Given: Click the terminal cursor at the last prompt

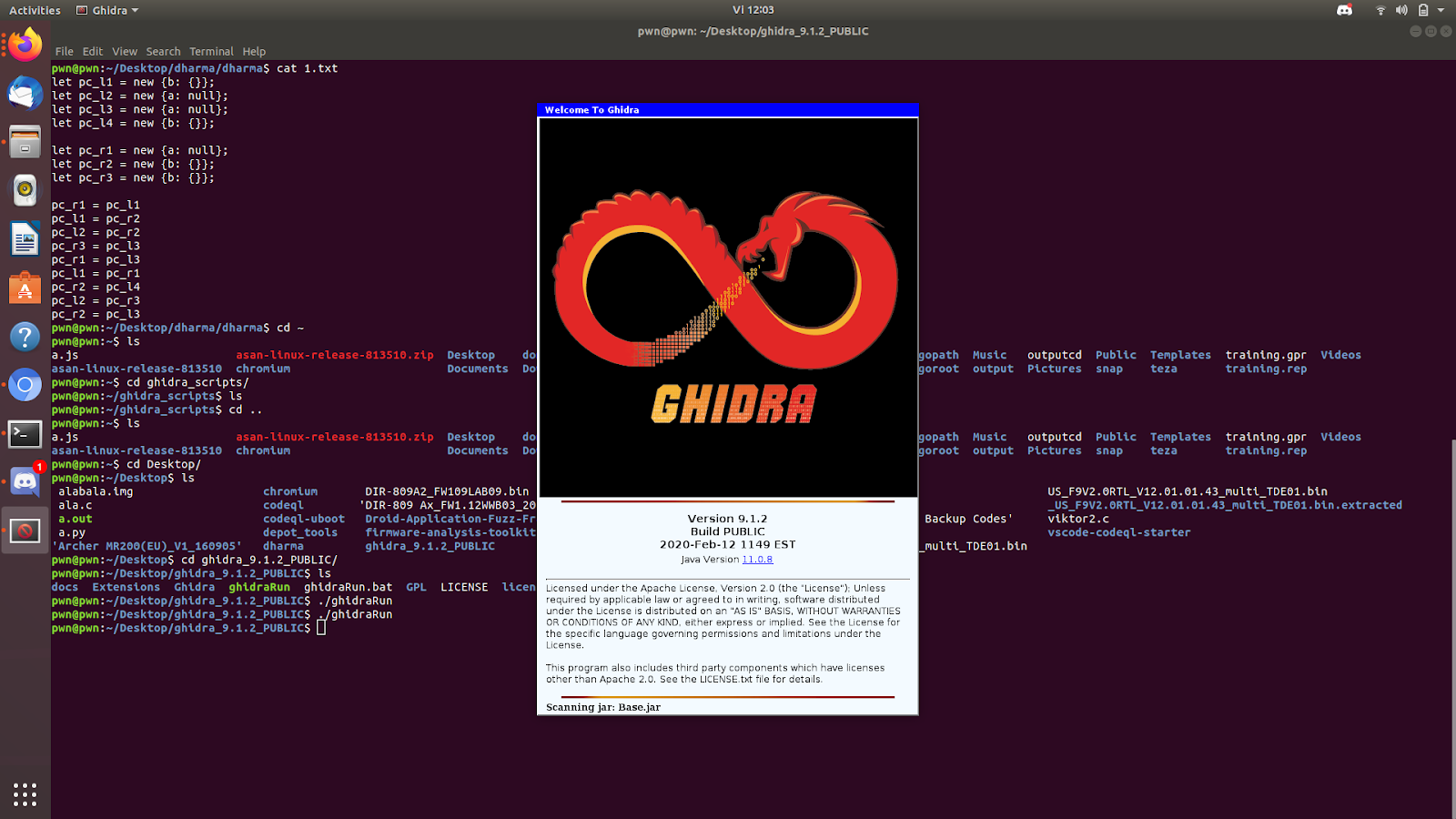Looking at the screenshot, I should click(321, 628).
